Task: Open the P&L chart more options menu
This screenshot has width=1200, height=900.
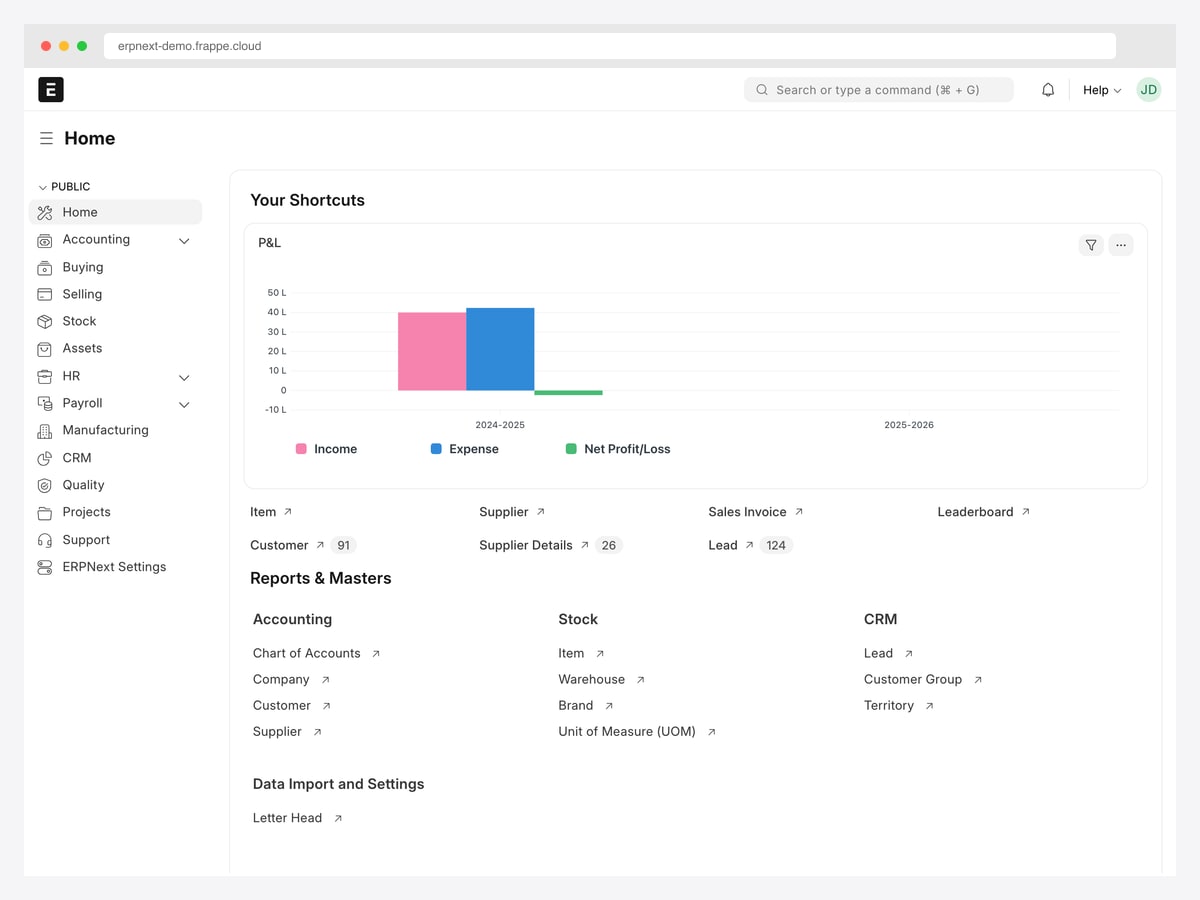Action: point(1121,245)
